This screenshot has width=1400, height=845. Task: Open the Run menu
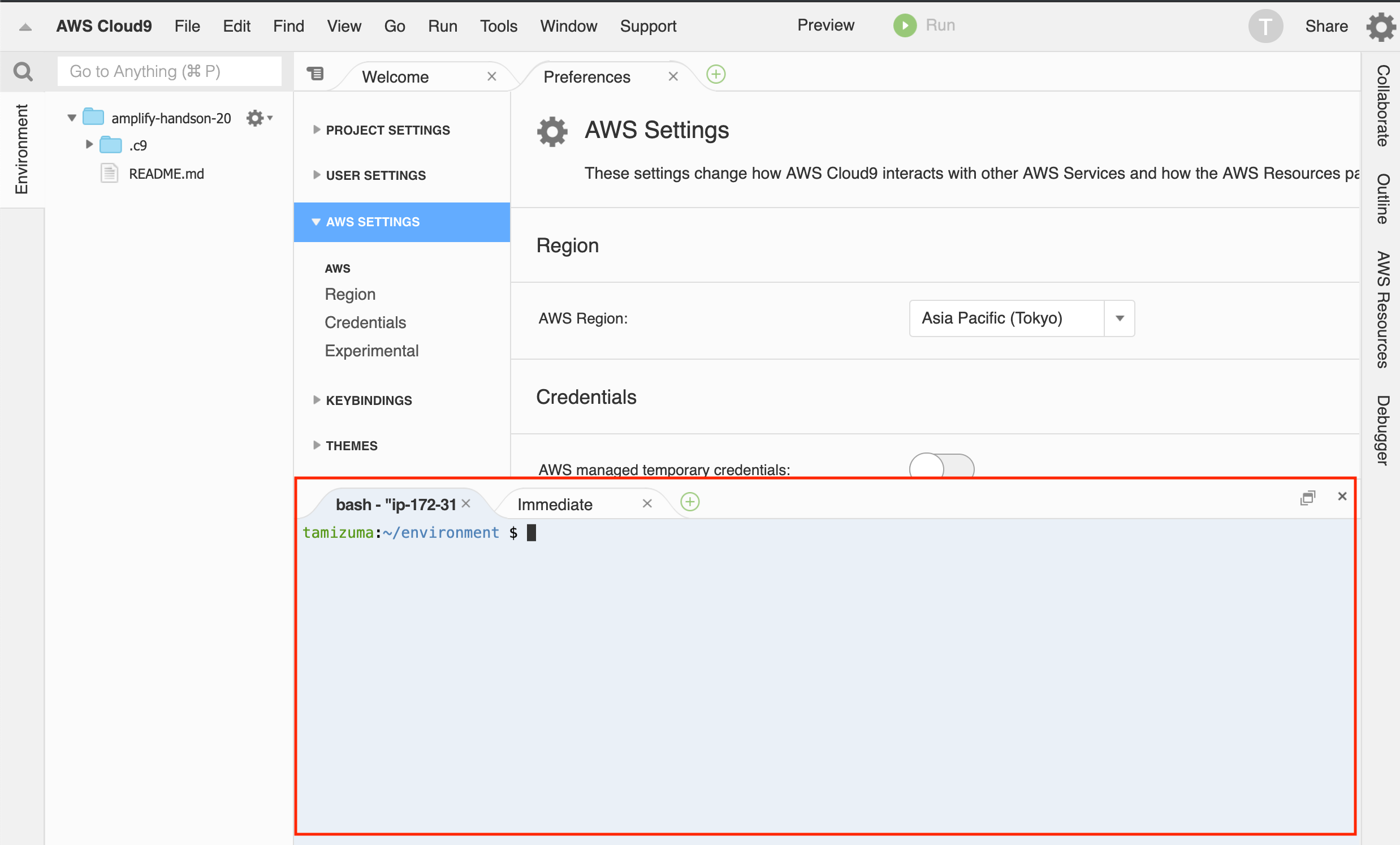click(443, 26)
